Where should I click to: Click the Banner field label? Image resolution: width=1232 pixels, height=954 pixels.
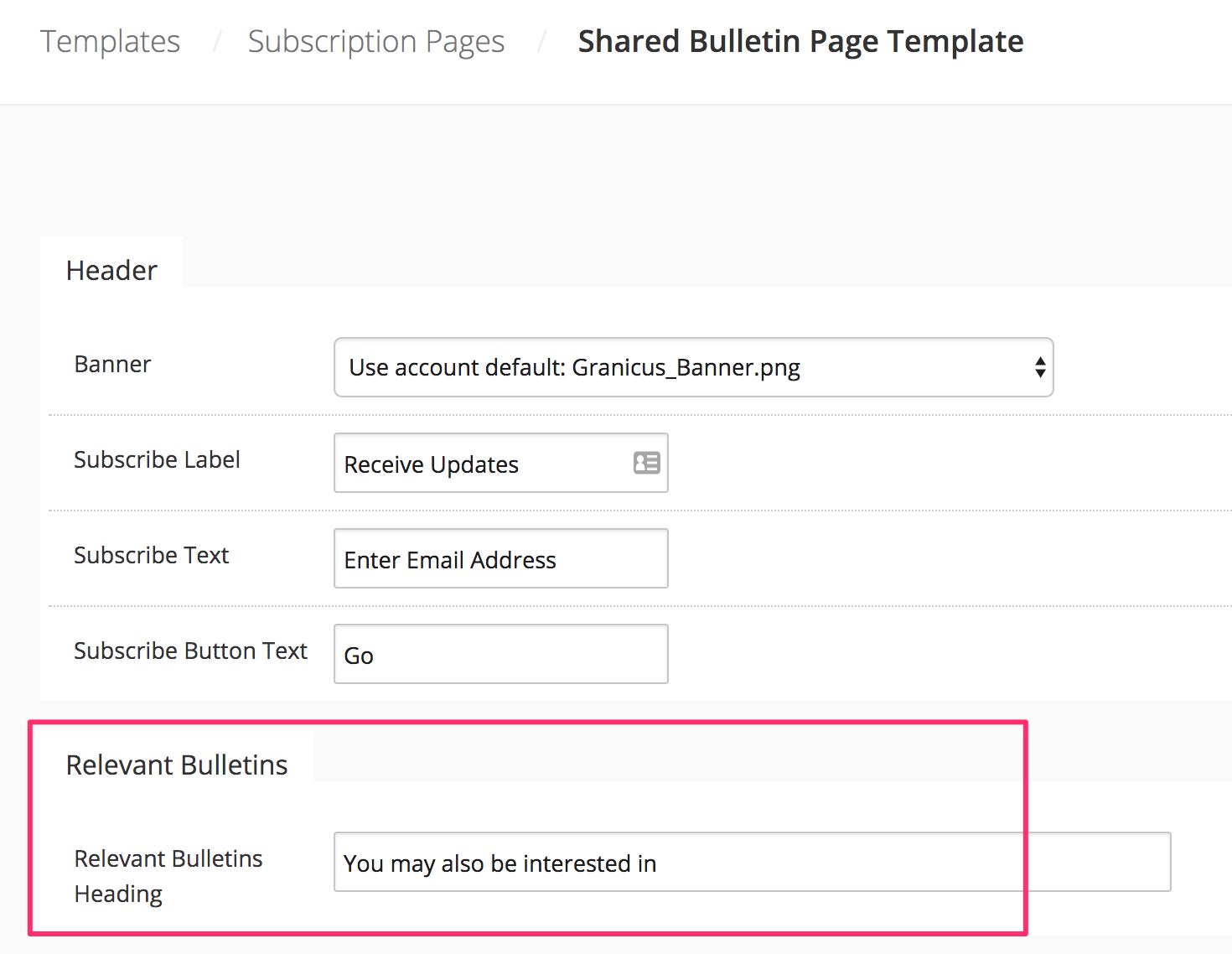(x=112, y=364)
